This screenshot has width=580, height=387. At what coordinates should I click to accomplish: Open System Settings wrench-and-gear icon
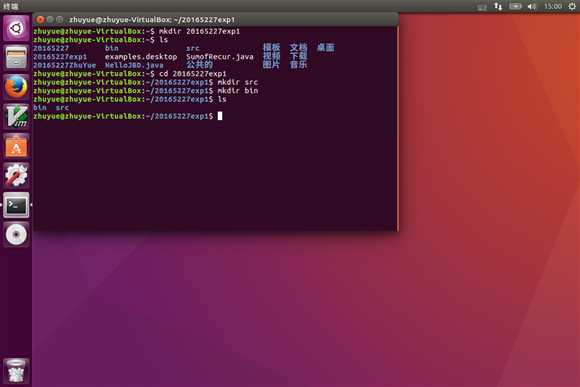(16, 175)
